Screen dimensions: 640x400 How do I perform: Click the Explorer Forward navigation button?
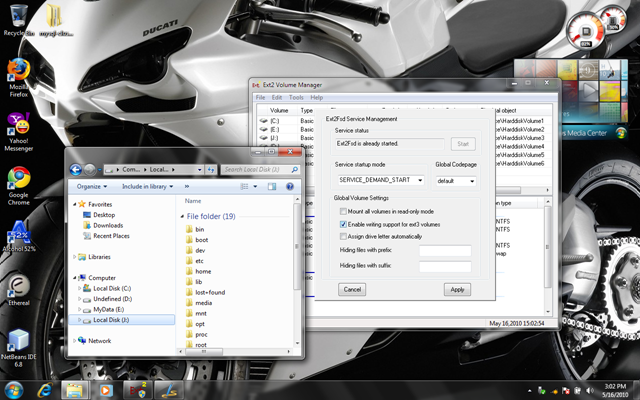[90, 169]
